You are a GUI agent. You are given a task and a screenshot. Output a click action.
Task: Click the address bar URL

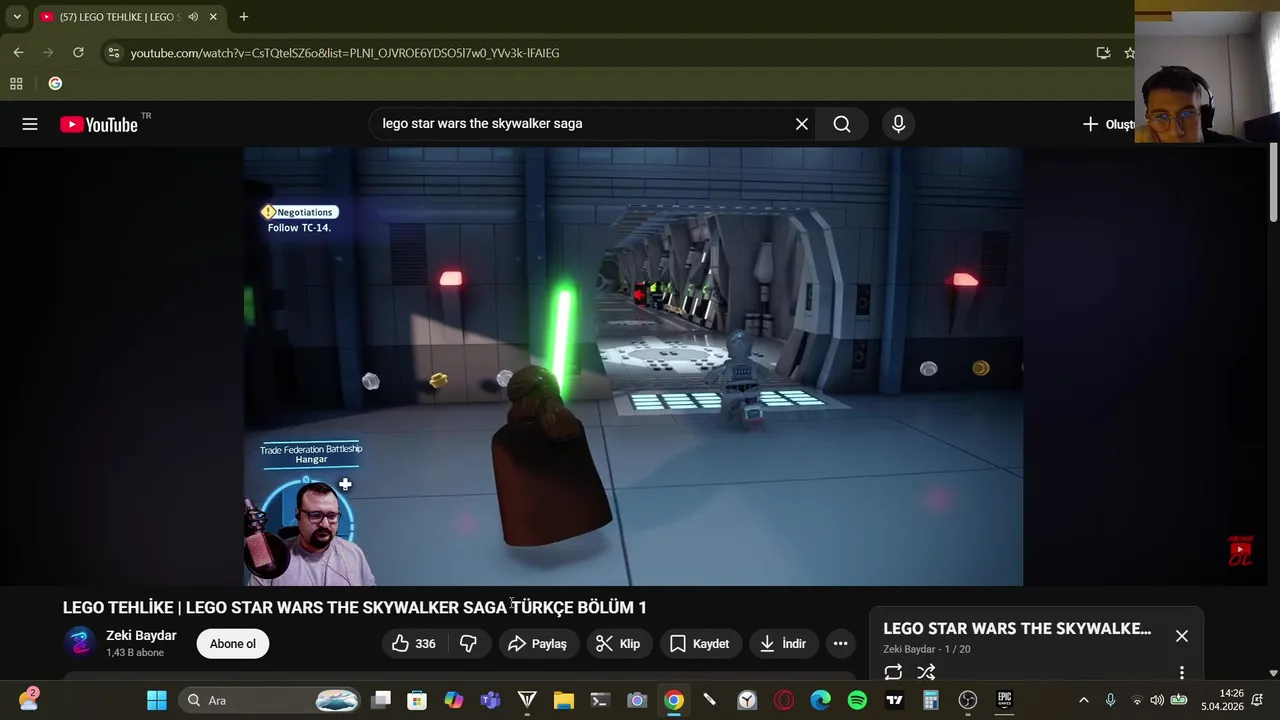point(345,53)
